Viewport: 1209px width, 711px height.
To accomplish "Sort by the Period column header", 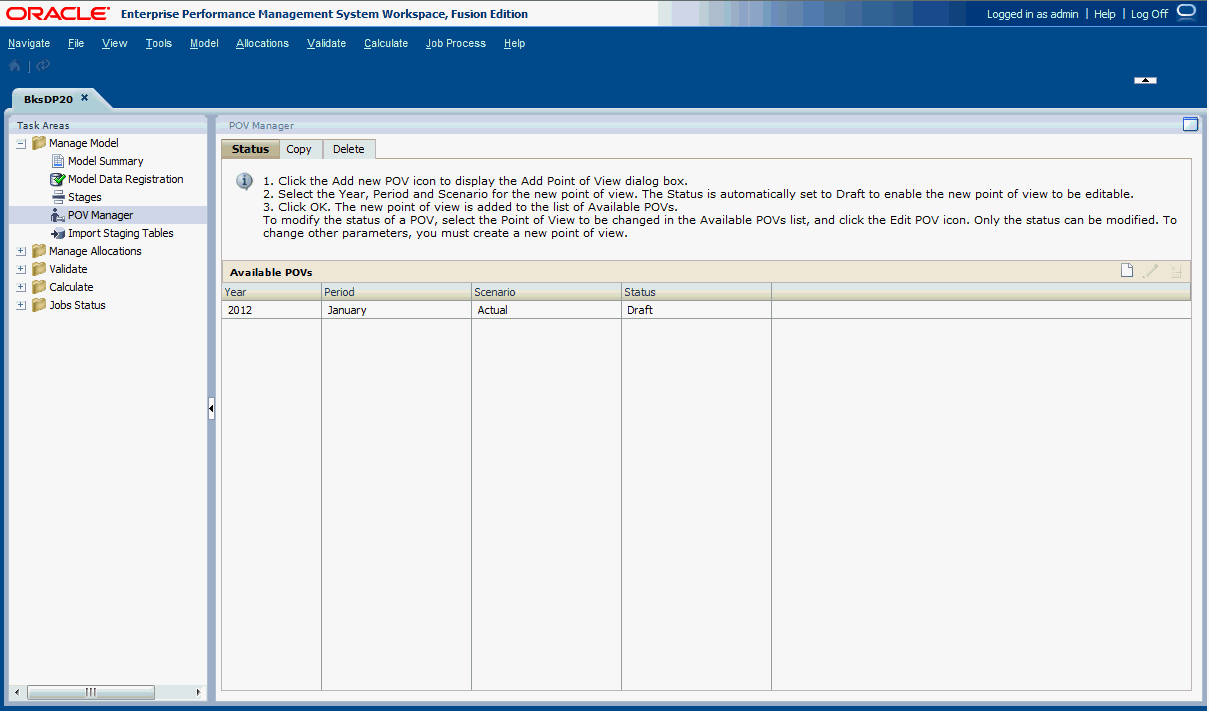I will tap(396, 292).
